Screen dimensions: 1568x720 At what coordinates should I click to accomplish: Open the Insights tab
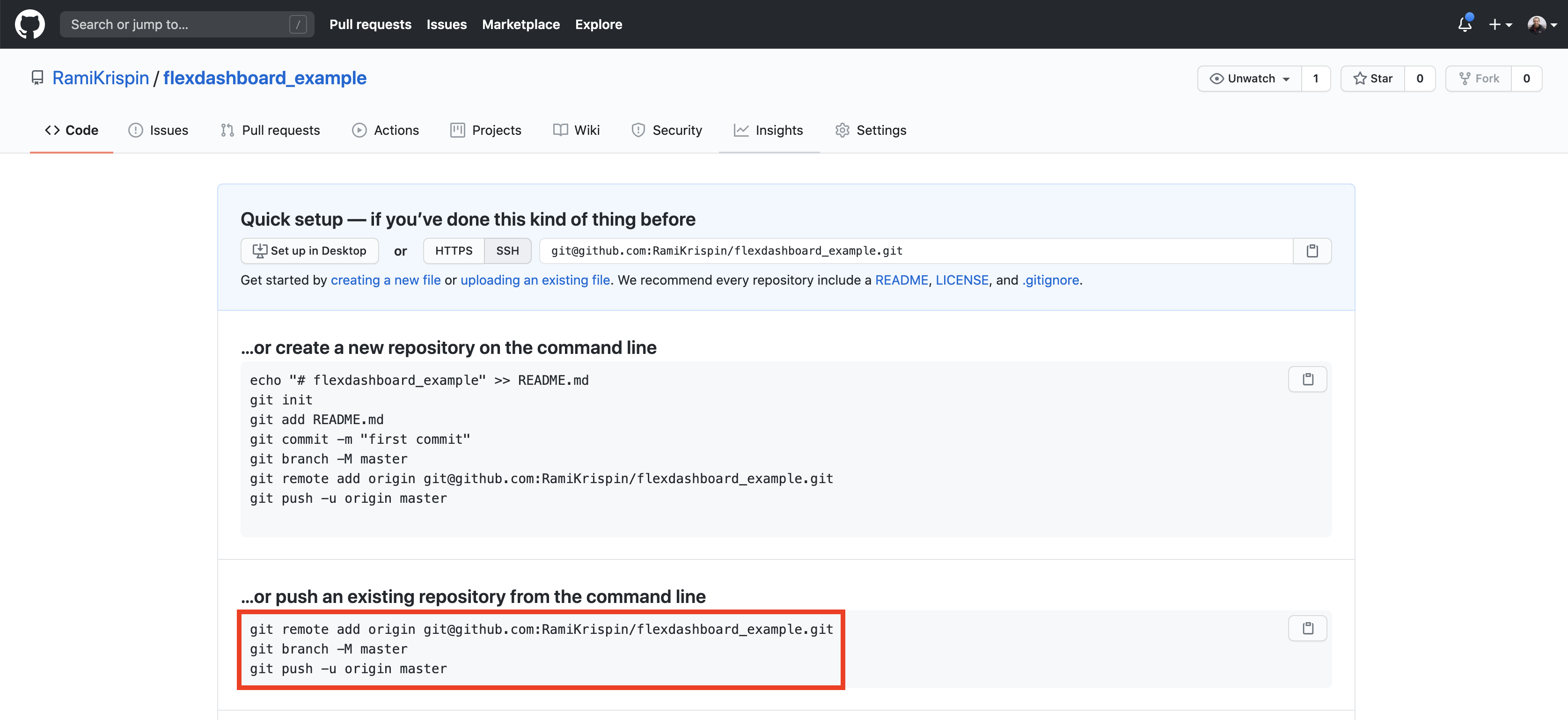(769, 130)
